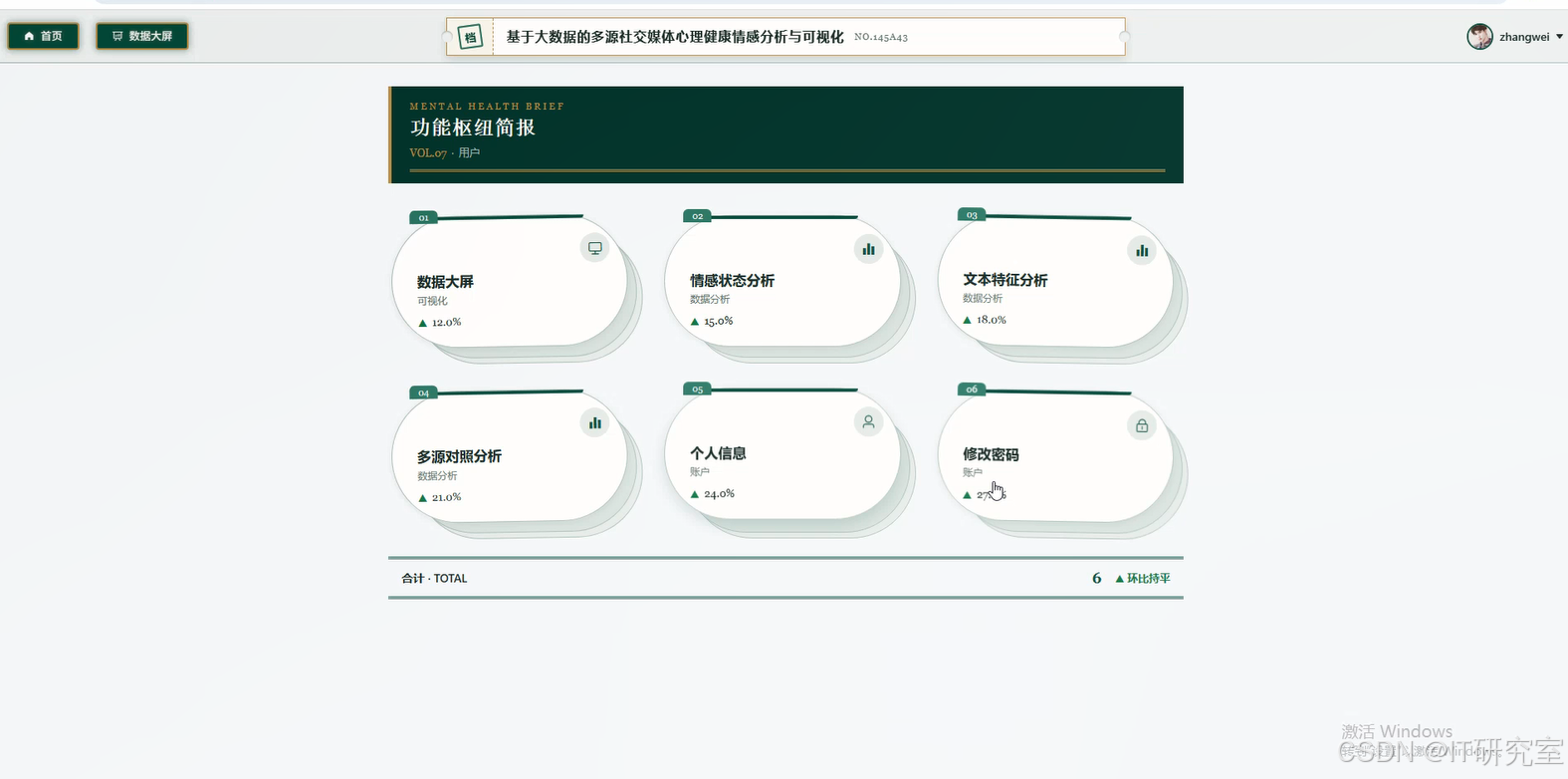Click the 01 number badge
Viewport: 1568px width, 779px height.
423,217
